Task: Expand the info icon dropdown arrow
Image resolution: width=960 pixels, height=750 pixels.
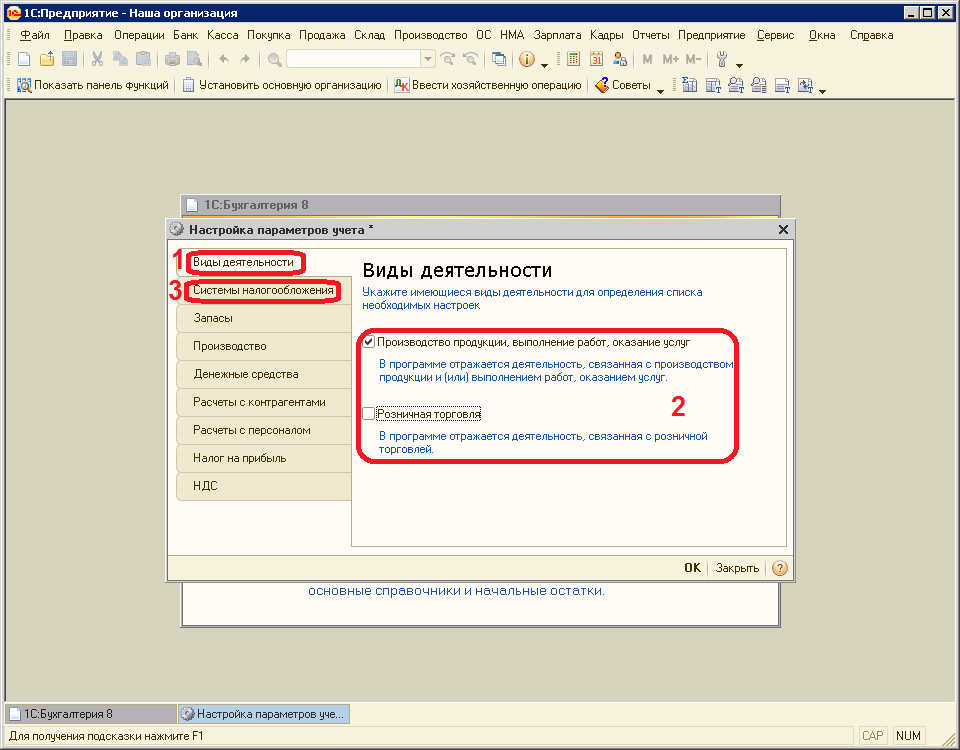Action: pos(544,65)
